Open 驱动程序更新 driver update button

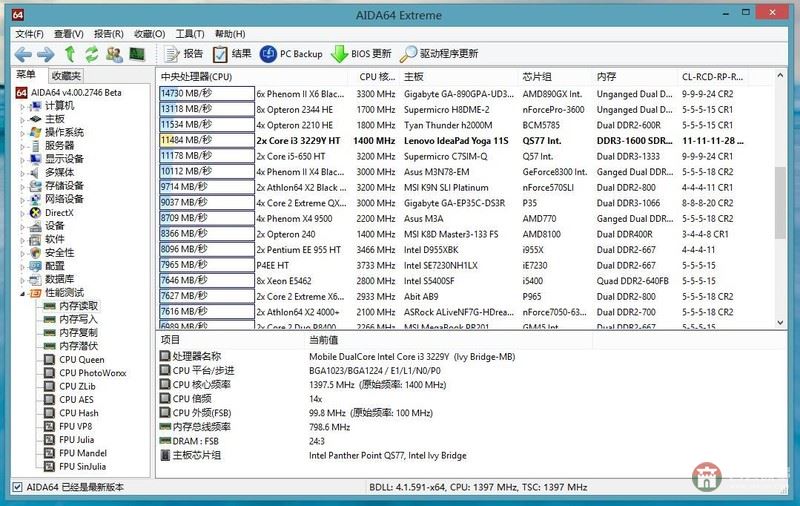(439, 54)
